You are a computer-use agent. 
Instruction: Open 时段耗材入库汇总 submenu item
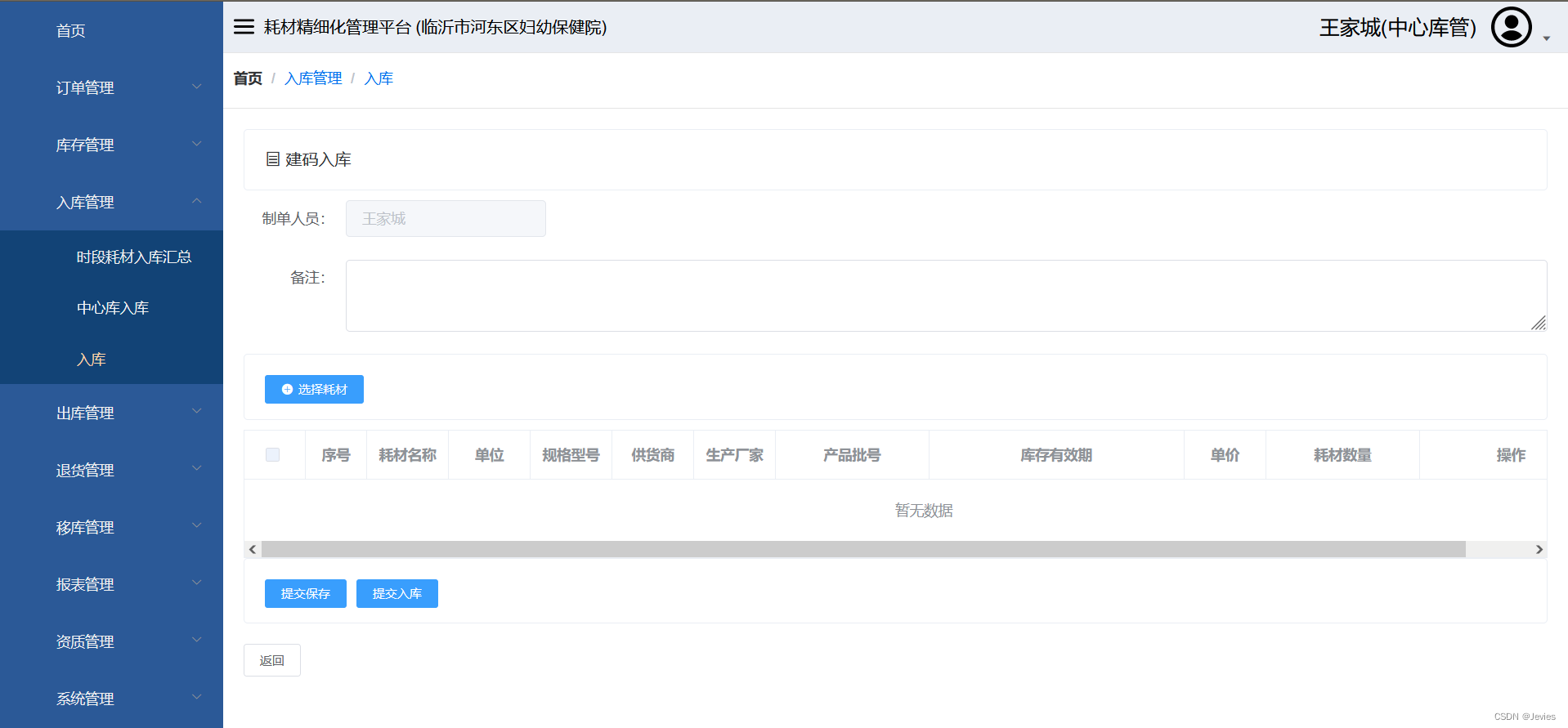click(111, 257)
